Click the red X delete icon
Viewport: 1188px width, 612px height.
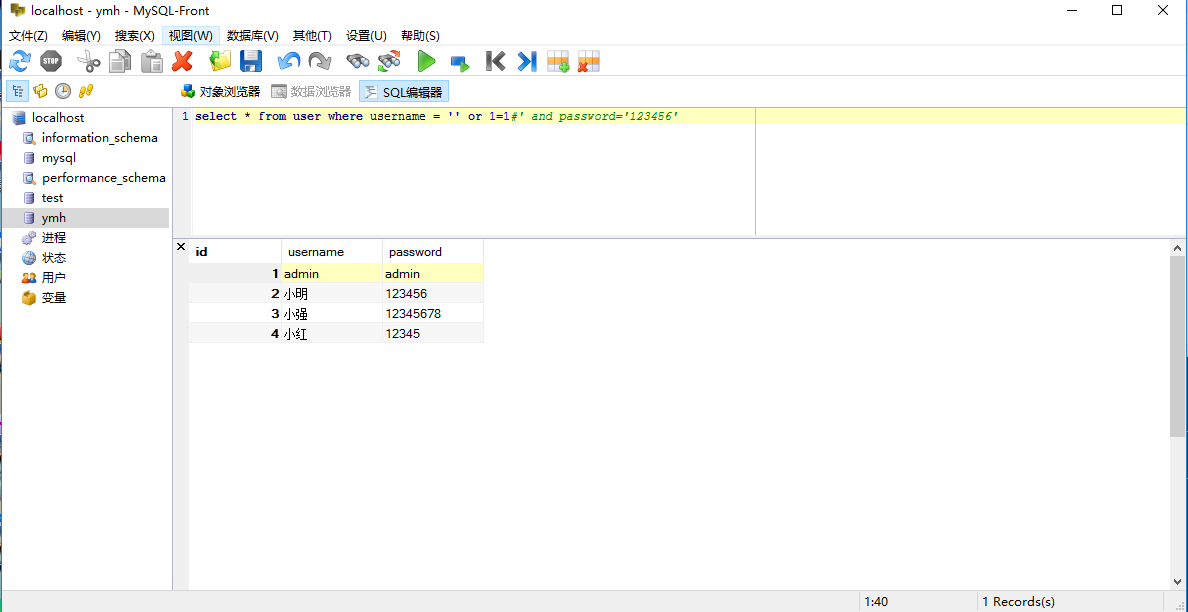click(x=182, y=62)
